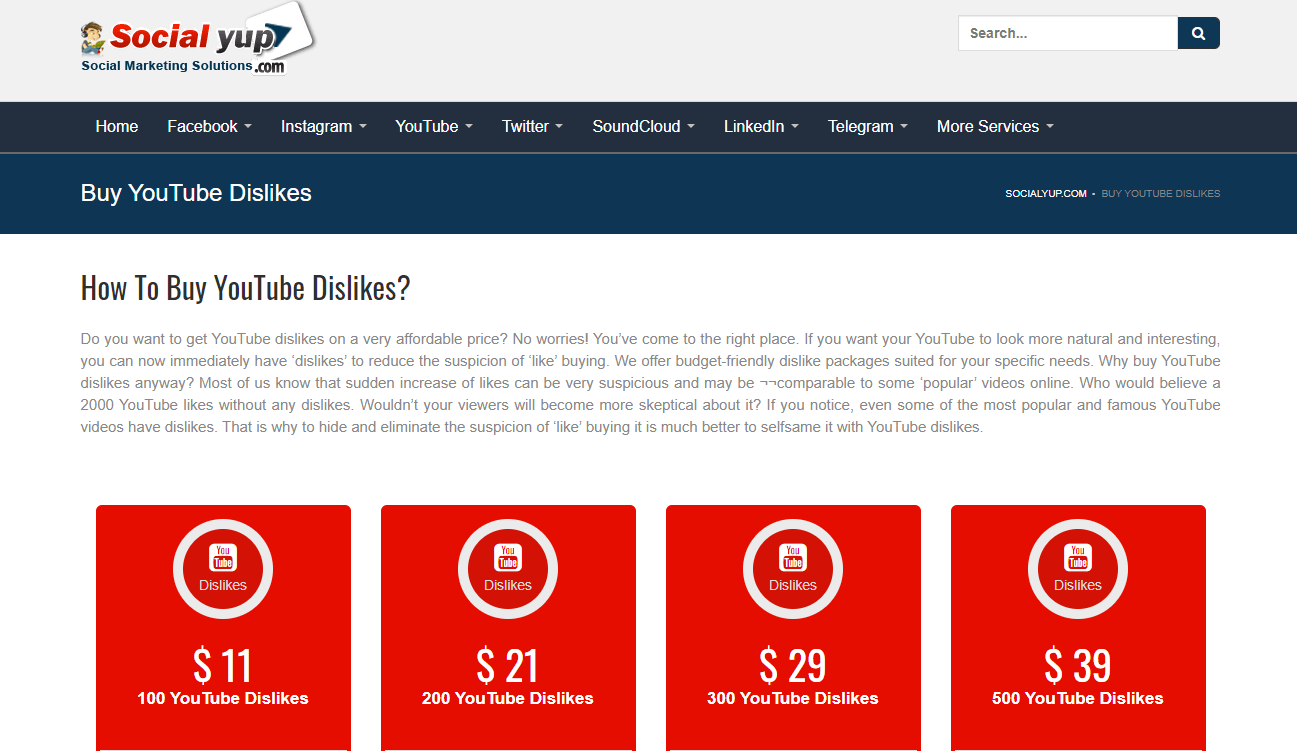Select the $ 21 price
1297x751 pixels.
pyautogui.click(x=508, y=666)
